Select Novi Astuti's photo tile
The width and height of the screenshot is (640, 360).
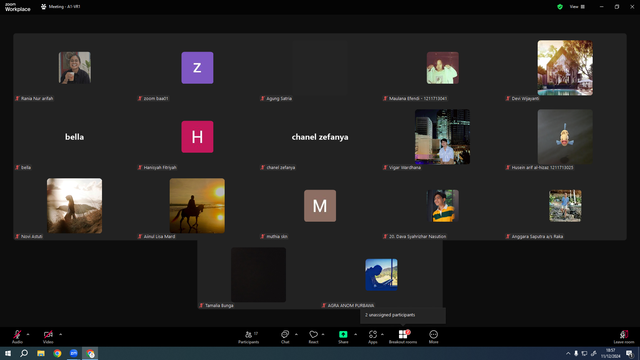pos(75,206)
